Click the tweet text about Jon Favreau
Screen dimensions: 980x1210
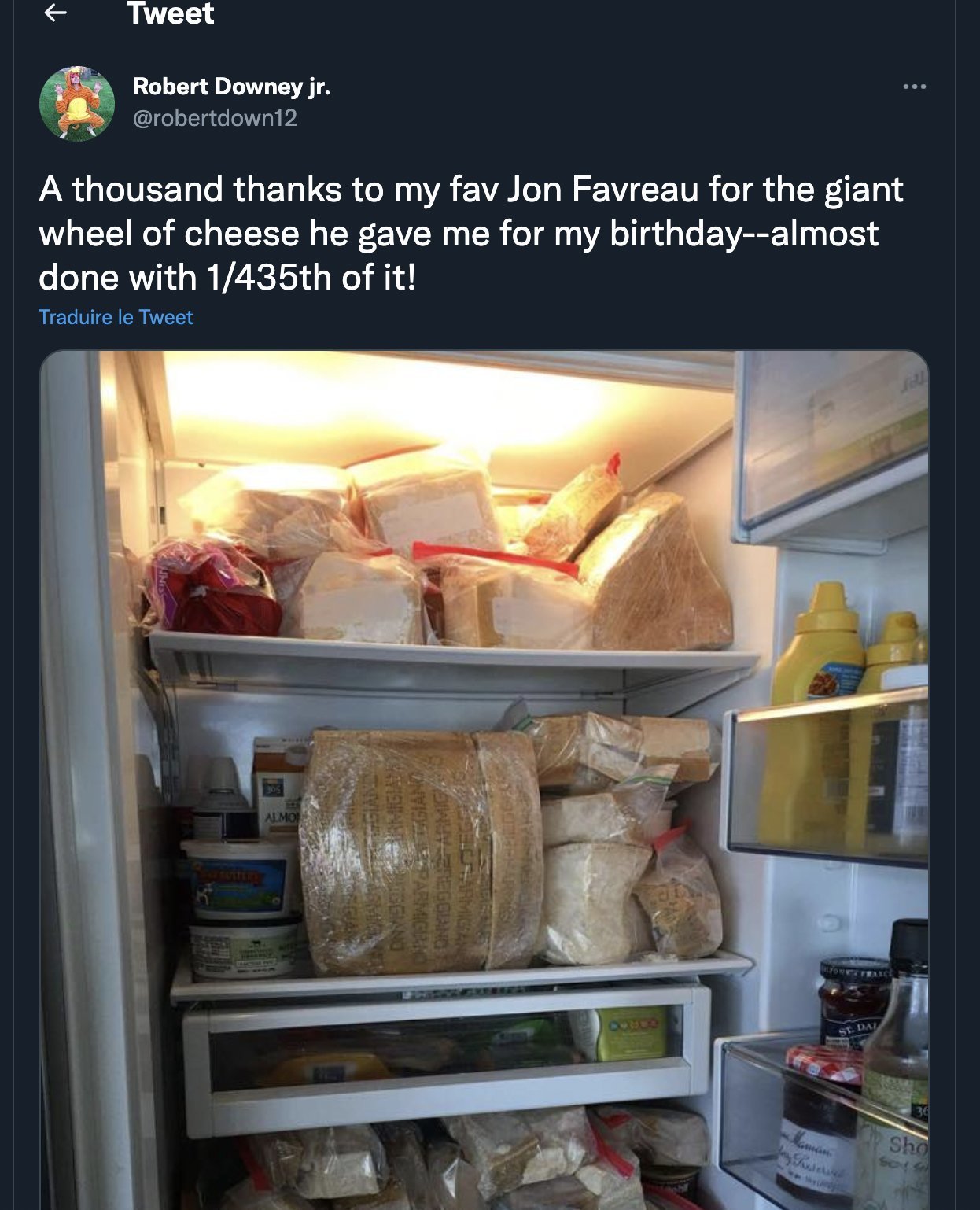click(470, 233)
